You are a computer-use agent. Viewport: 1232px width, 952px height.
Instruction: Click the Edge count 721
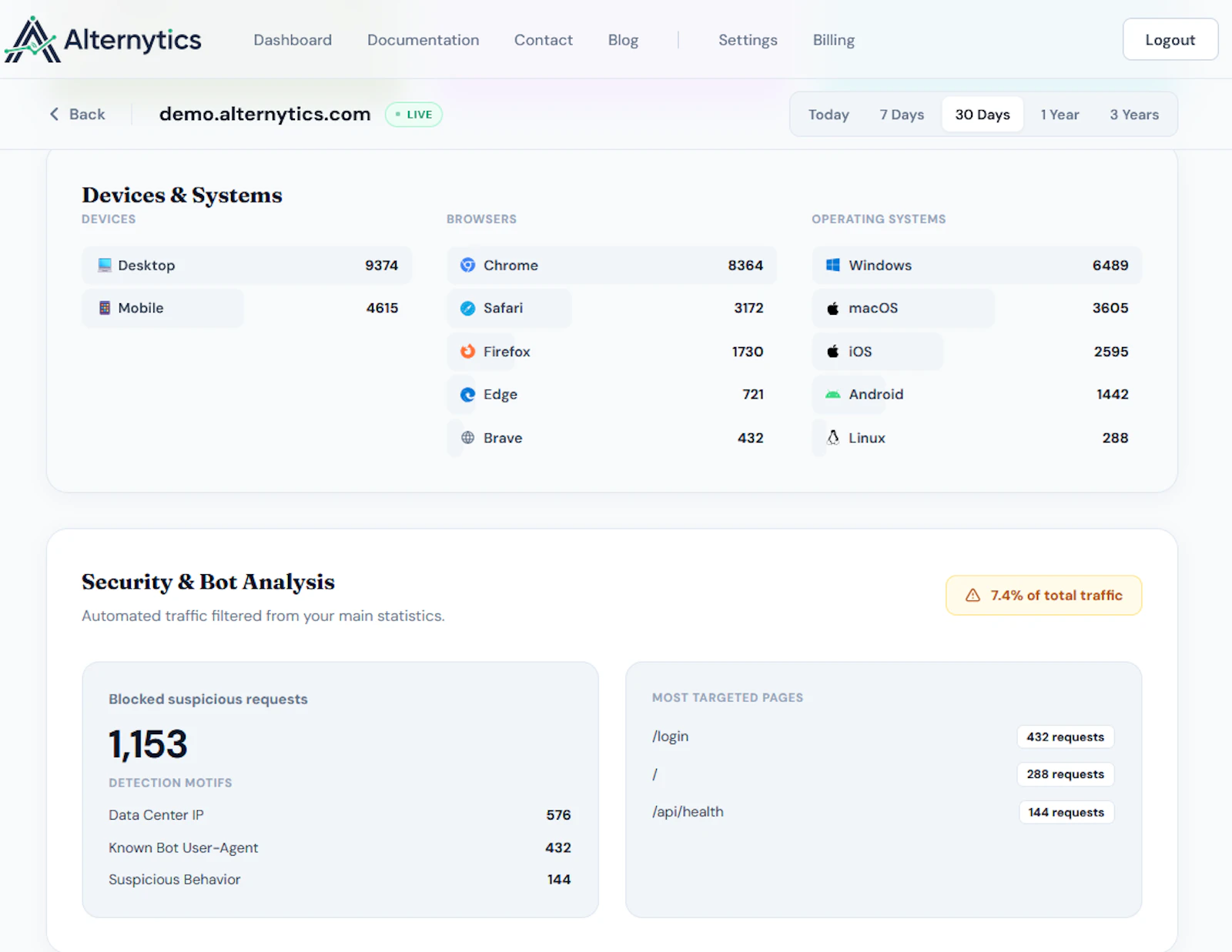pyautogui.click(x=753, y=394)
